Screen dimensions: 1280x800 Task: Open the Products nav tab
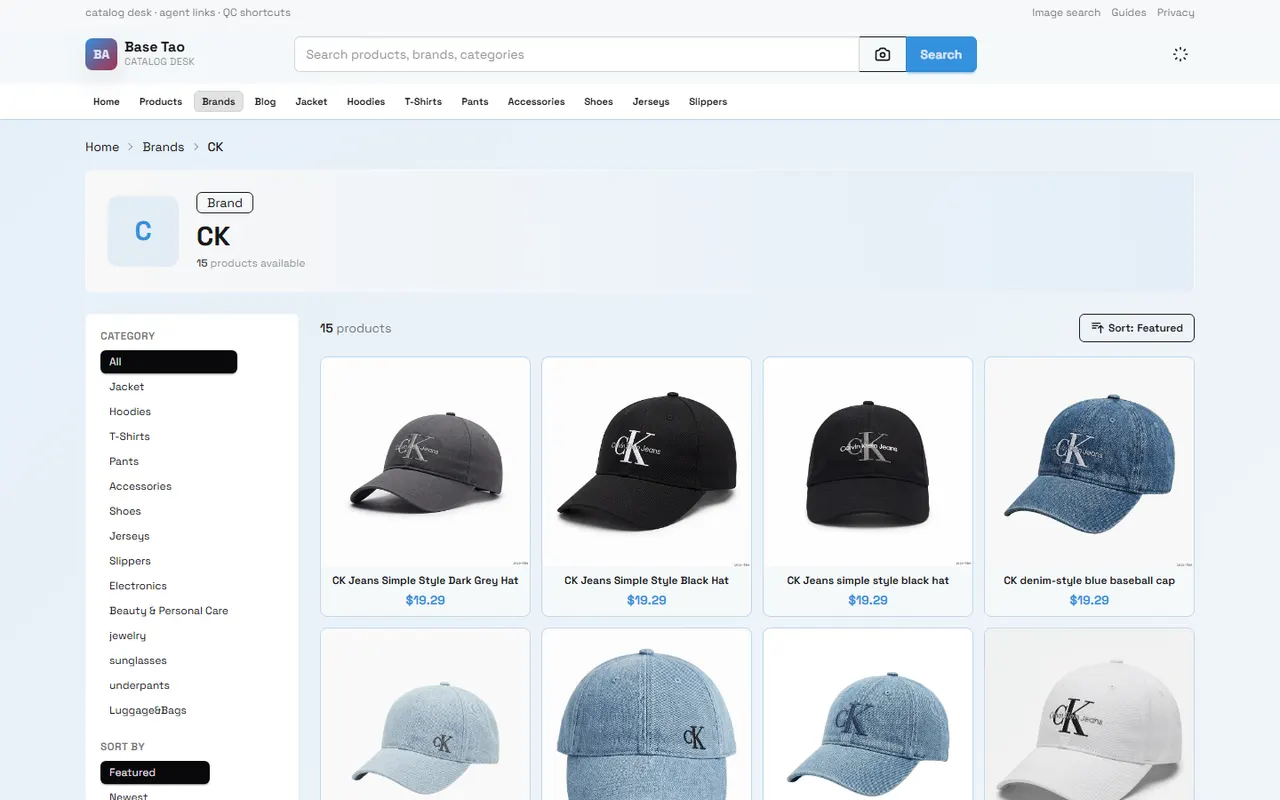pyautogui.click(x=160, y=102)
